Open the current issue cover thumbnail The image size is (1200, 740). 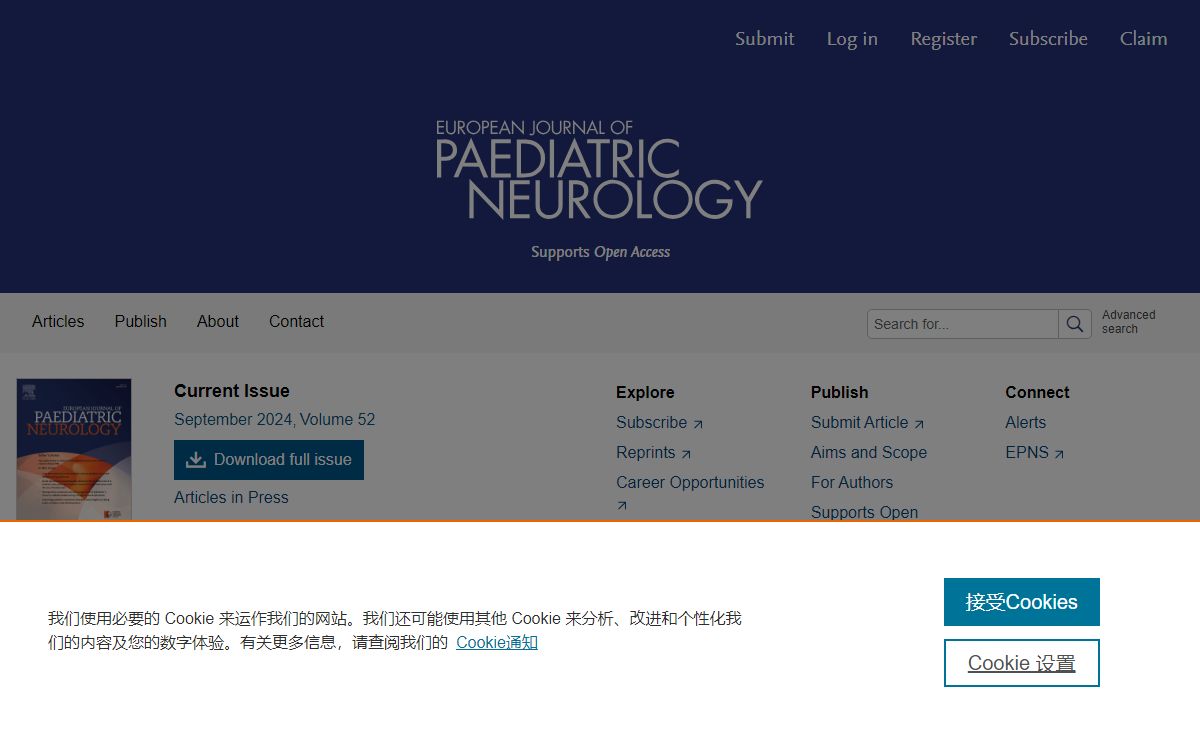(74, 448)
